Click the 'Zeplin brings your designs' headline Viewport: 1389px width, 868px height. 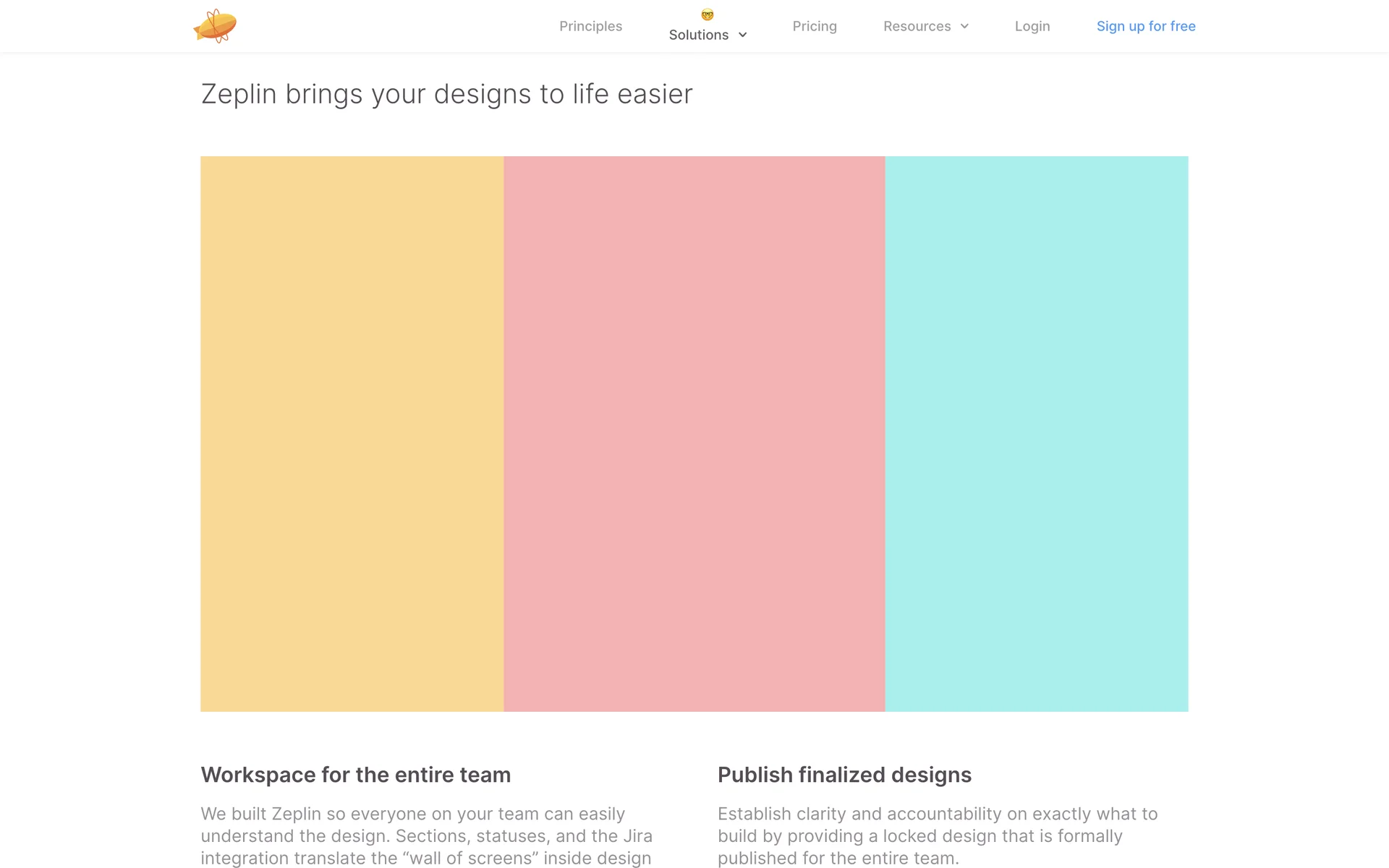[x=446, y=94]
